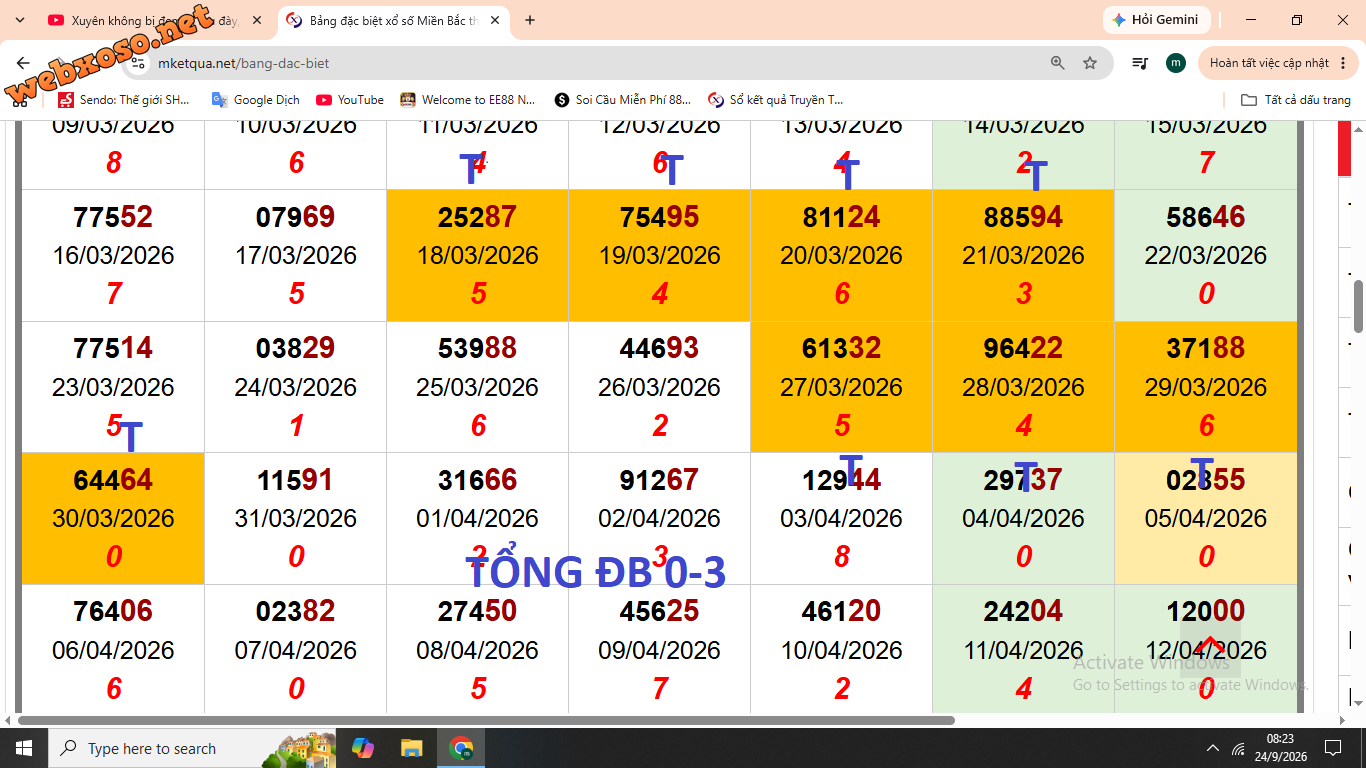Click the zoom magnifier icon in address bar
The height and width of the screenshot is (768, 1366).
point(1057,63)
